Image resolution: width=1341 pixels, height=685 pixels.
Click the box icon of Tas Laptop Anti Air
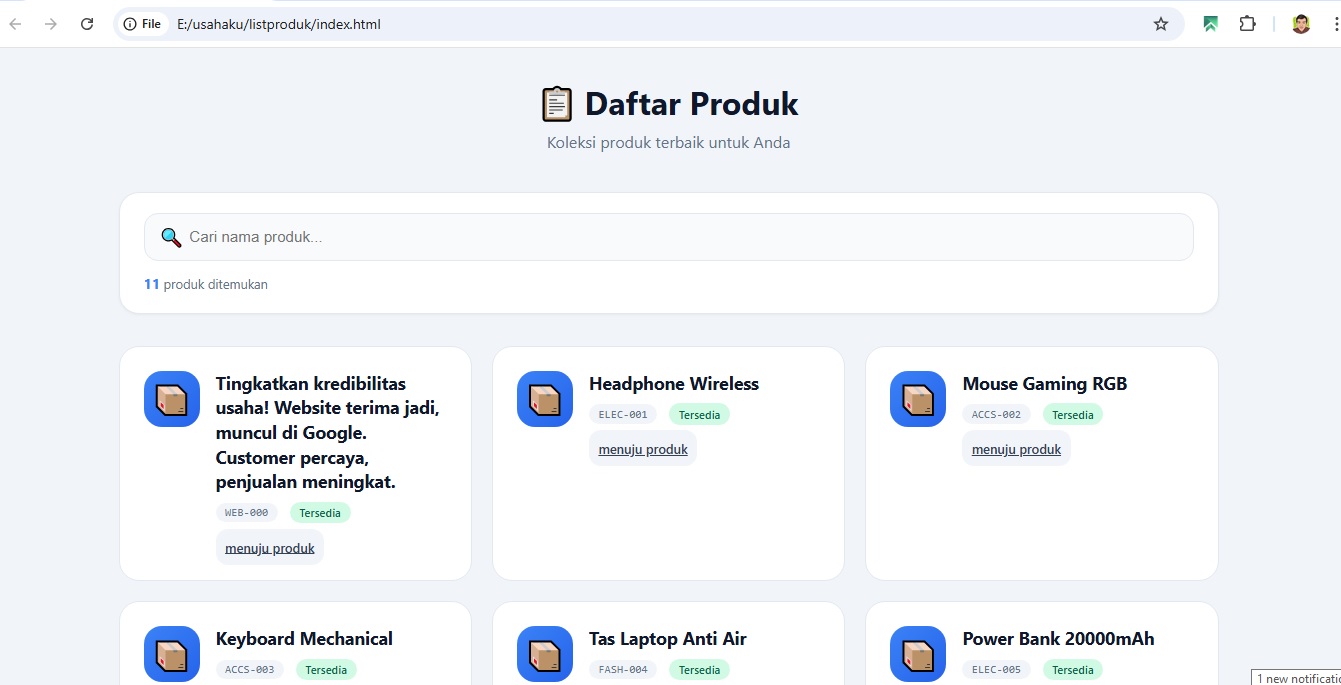point(545,654)
